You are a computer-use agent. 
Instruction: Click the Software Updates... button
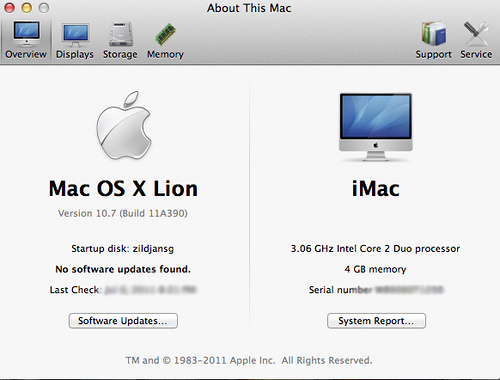coord(123,321)
